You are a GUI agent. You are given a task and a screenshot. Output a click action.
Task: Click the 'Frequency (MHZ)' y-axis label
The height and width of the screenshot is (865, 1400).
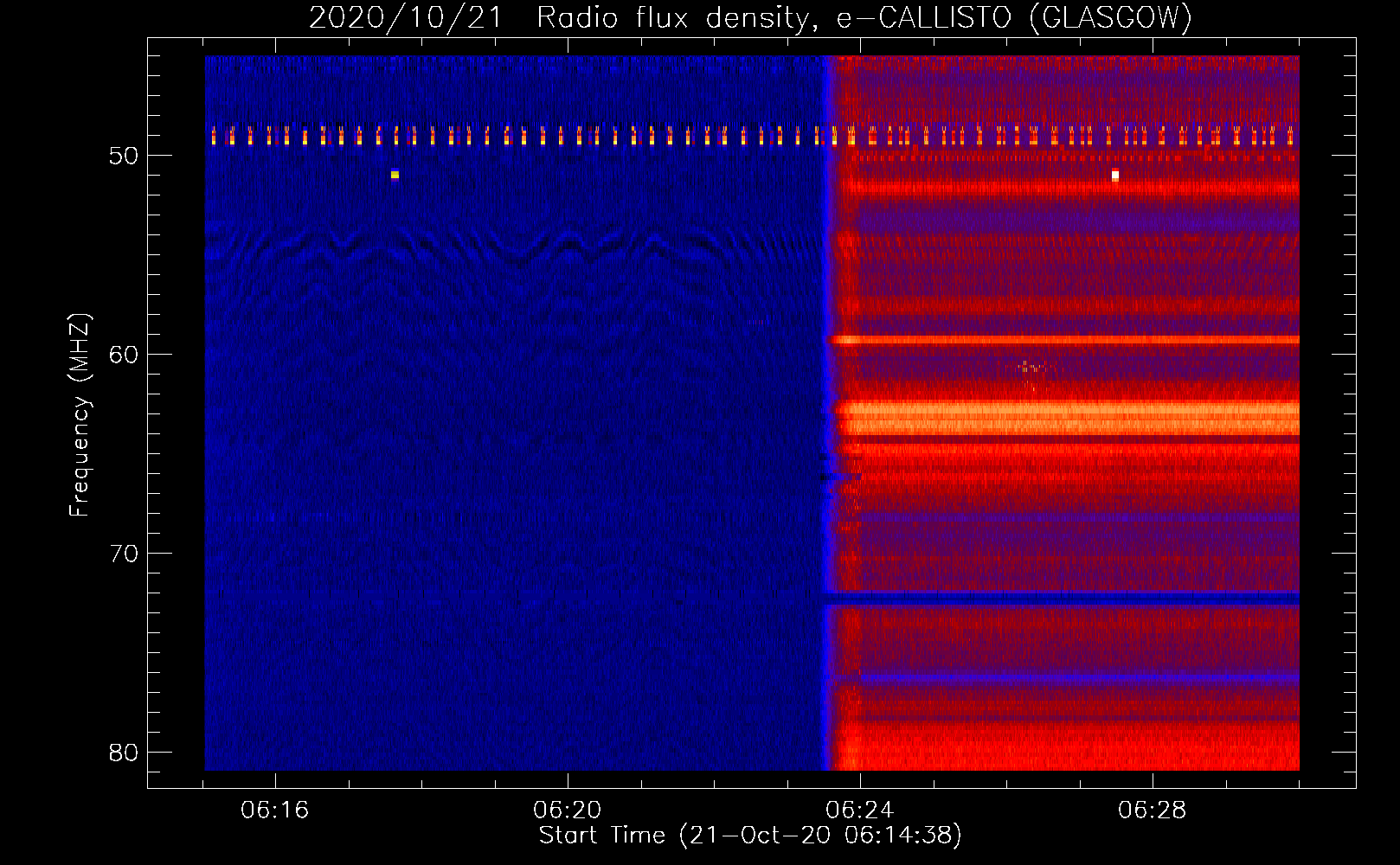click(80, 415)
